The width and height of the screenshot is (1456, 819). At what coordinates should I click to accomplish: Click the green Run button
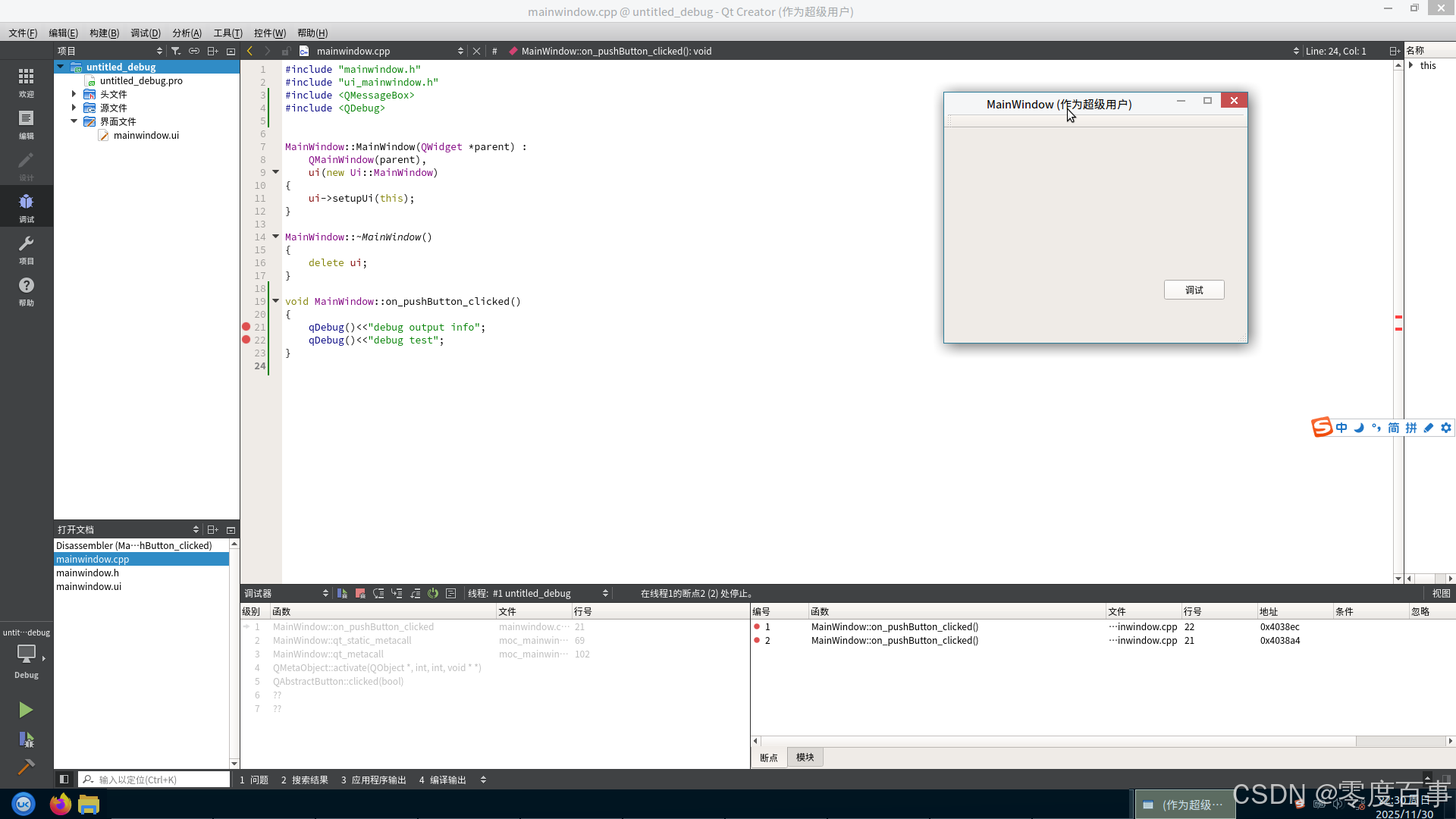point(26,710)
